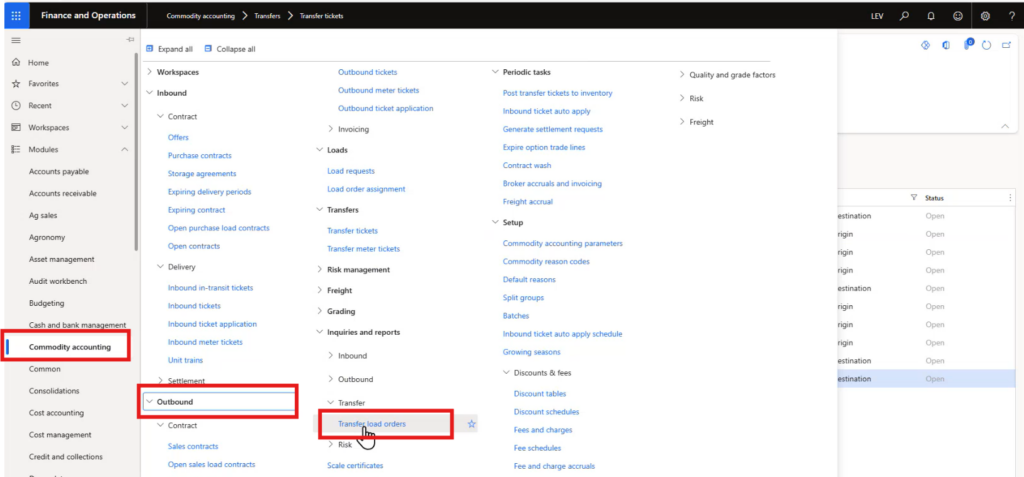Screen dimensions: 1024x477
Task: Select LEV company picker
Action: (x=877, y=16)
